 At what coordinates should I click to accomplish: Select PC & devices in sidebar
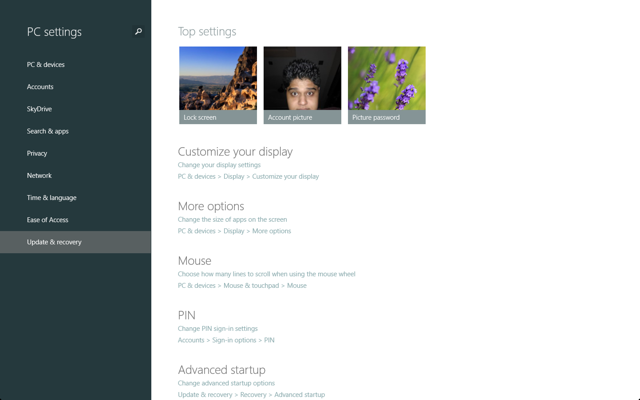46,65
